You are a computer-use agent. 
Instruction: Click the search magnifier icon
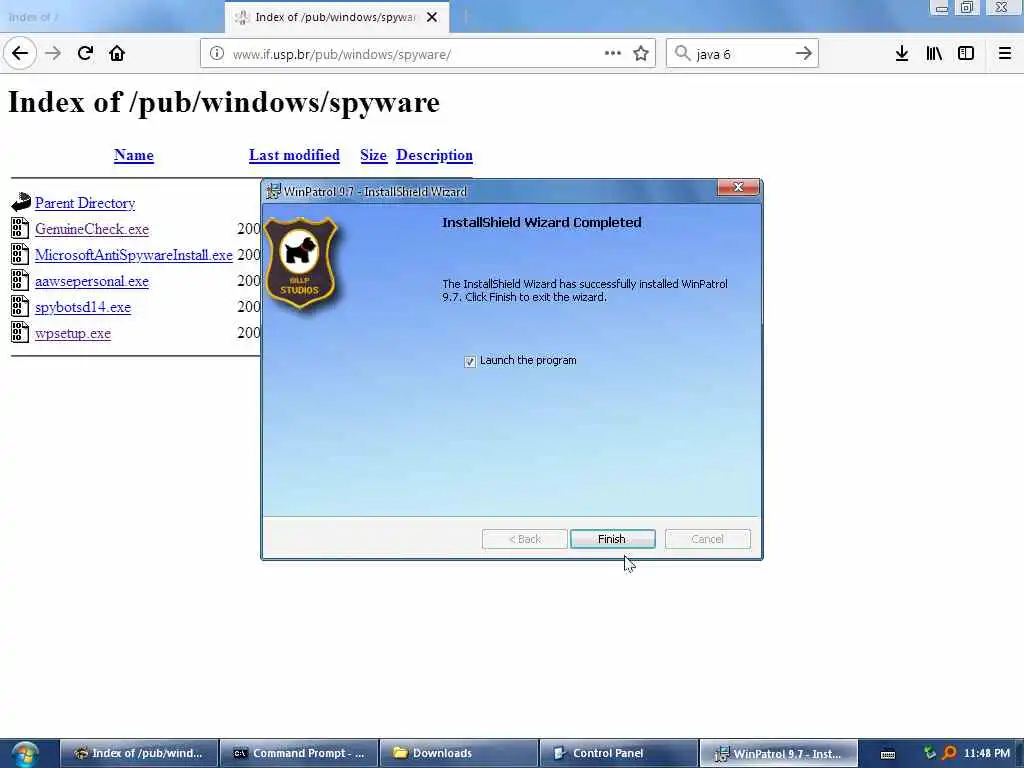(682, 54)
